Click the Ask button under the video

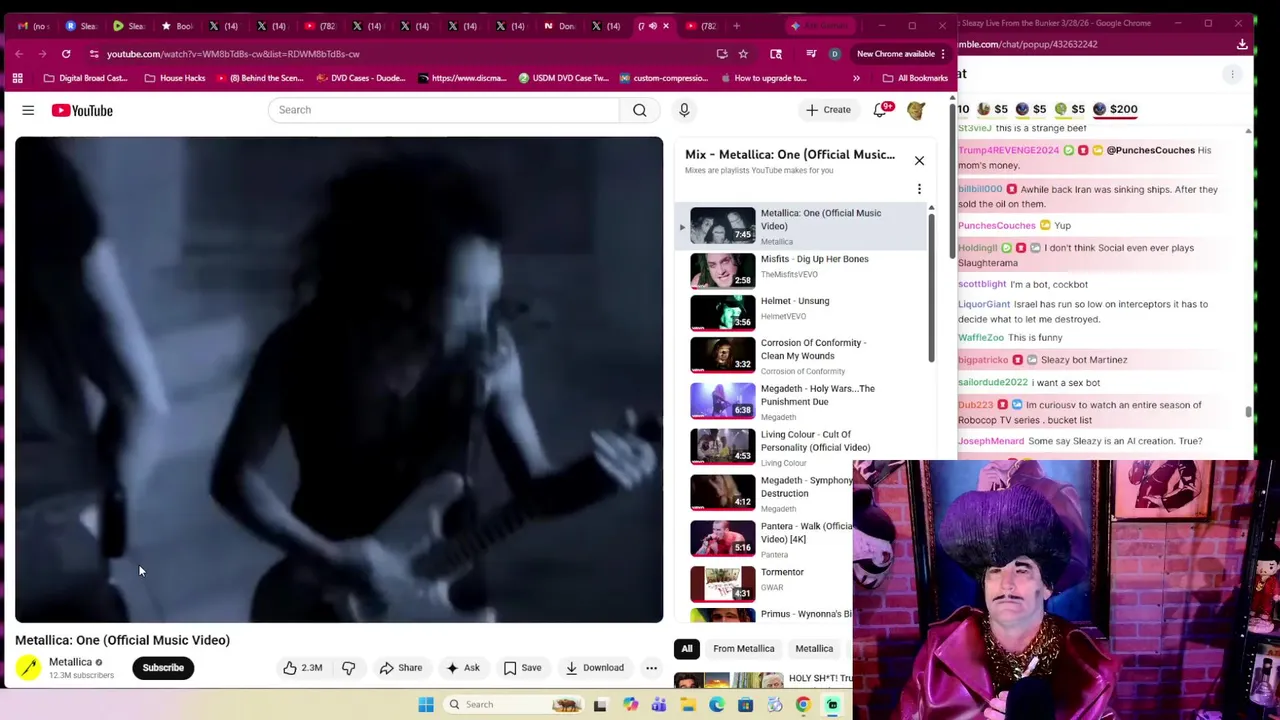pyautogui.click(x=462, y=668)
